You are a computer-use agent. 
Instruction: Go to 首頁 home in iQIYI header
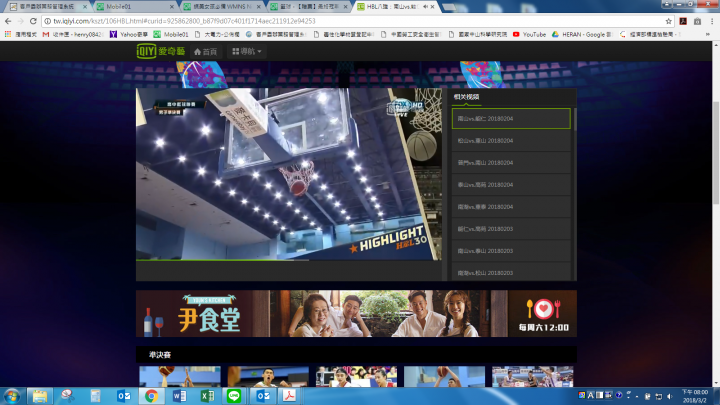coord(205,51)
